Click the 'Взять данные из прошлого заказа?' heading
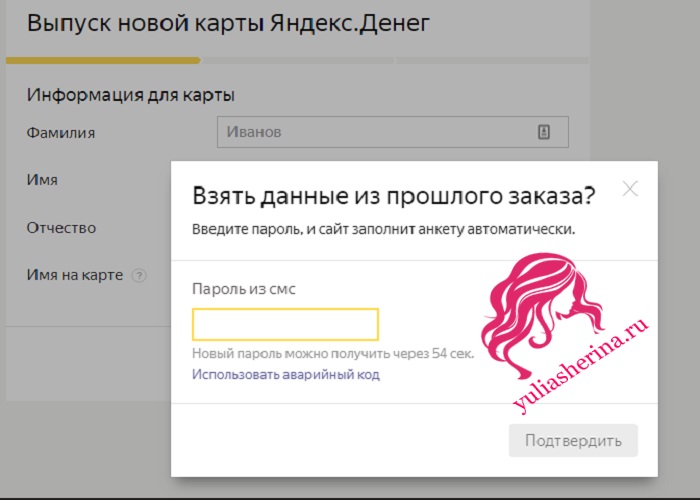The width and height of the screenshot is (700, 500). click(x=394, y=196)
